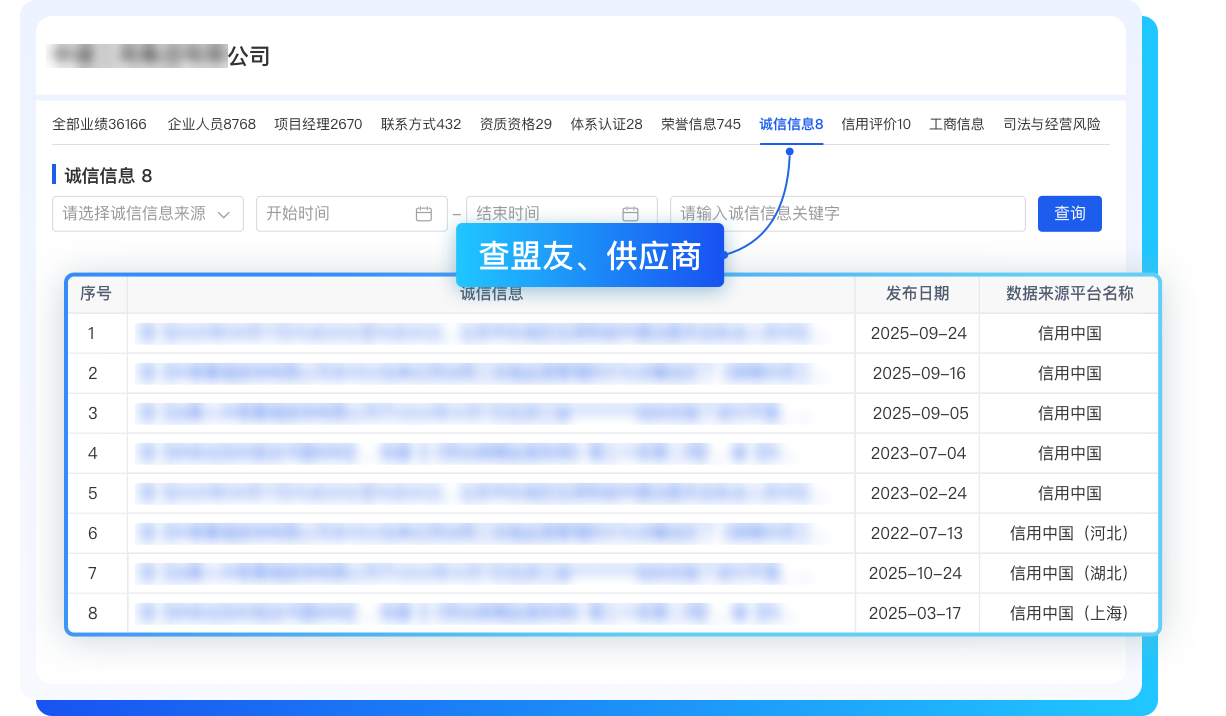The width and height of the screenshot is (1226, 716).
Task: Click the 查盟友、供应商 tooltip label
Action: click(589, 256)
